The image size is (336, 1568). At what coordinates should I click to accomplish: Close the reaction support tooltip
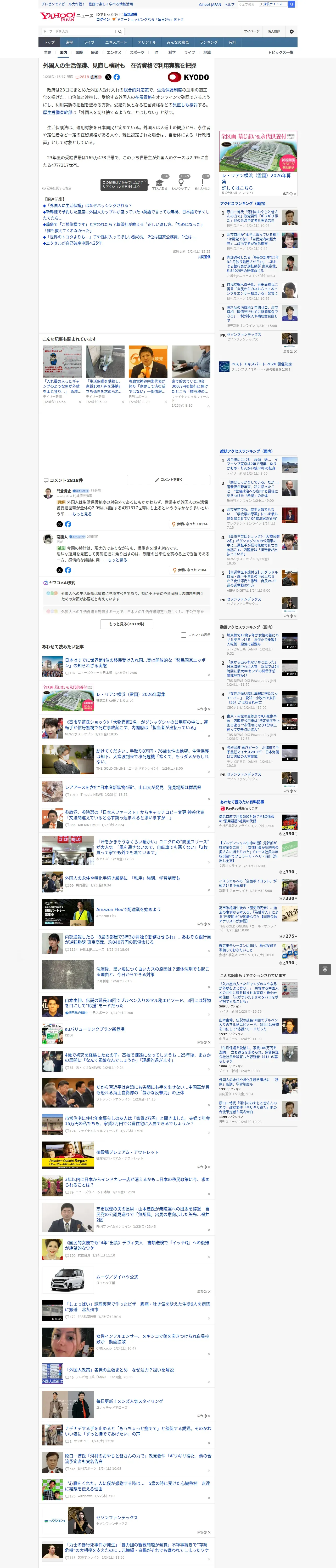pyautogui.click(x=146, y=181)
